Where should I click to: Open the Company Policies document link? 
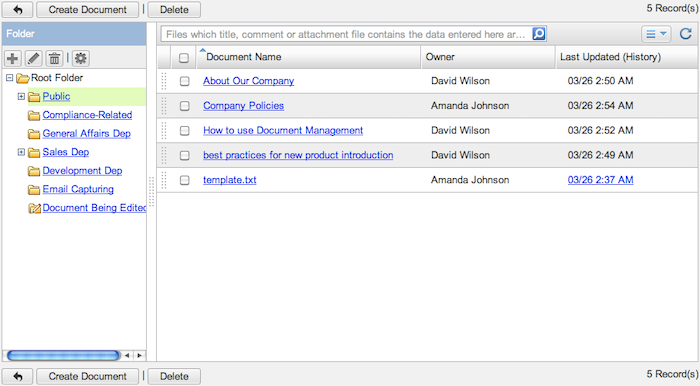243,106
